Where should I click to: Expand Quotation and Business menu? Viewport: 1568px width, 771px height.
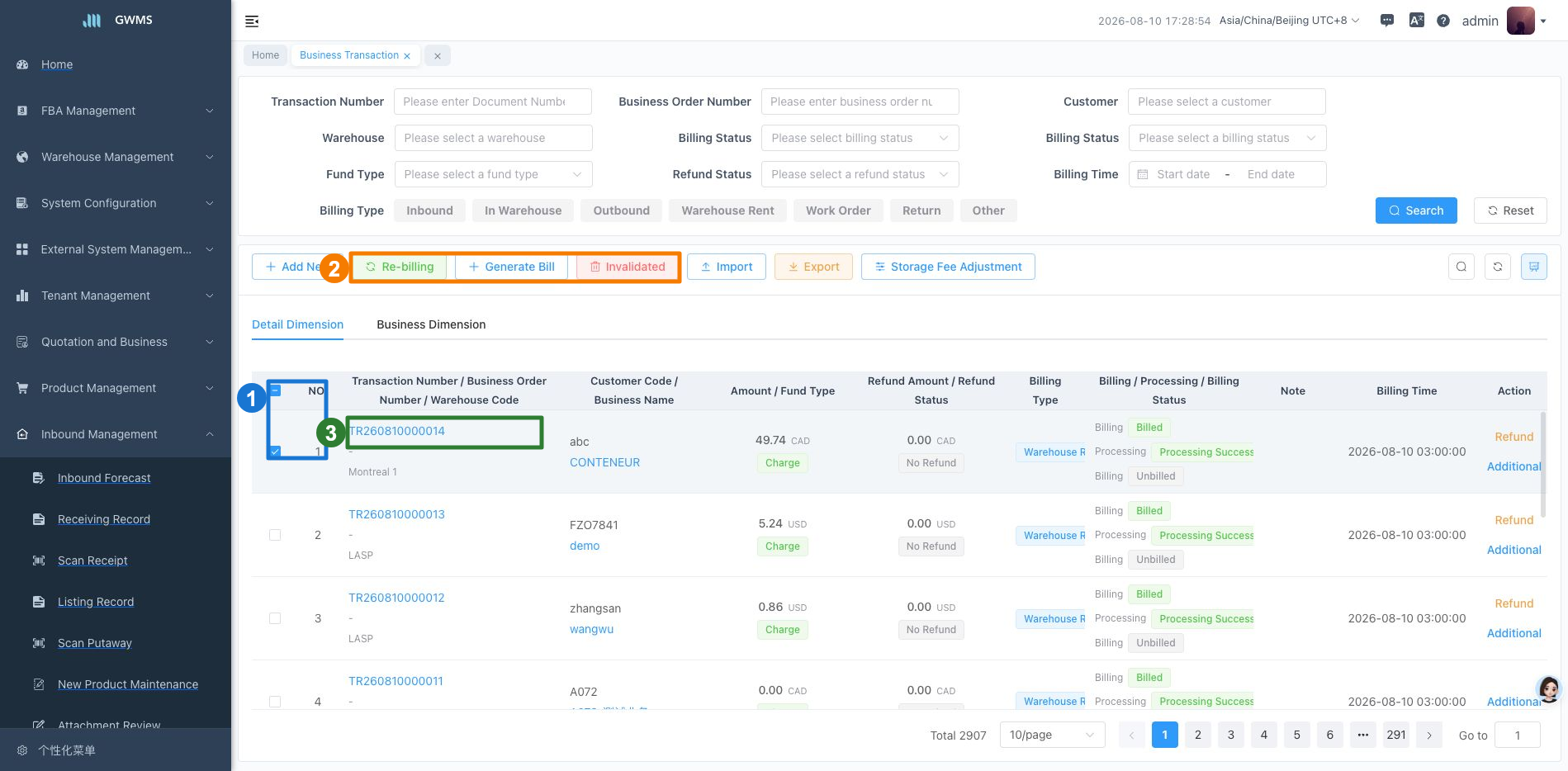point(116,342)
